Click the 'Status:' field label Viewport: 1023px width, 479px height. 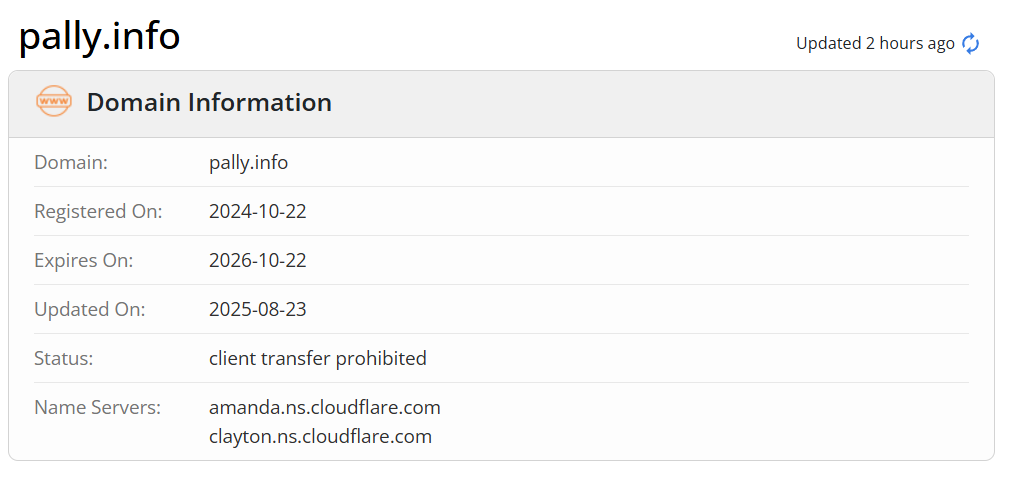pyautogui.click(x=64, y=358)
